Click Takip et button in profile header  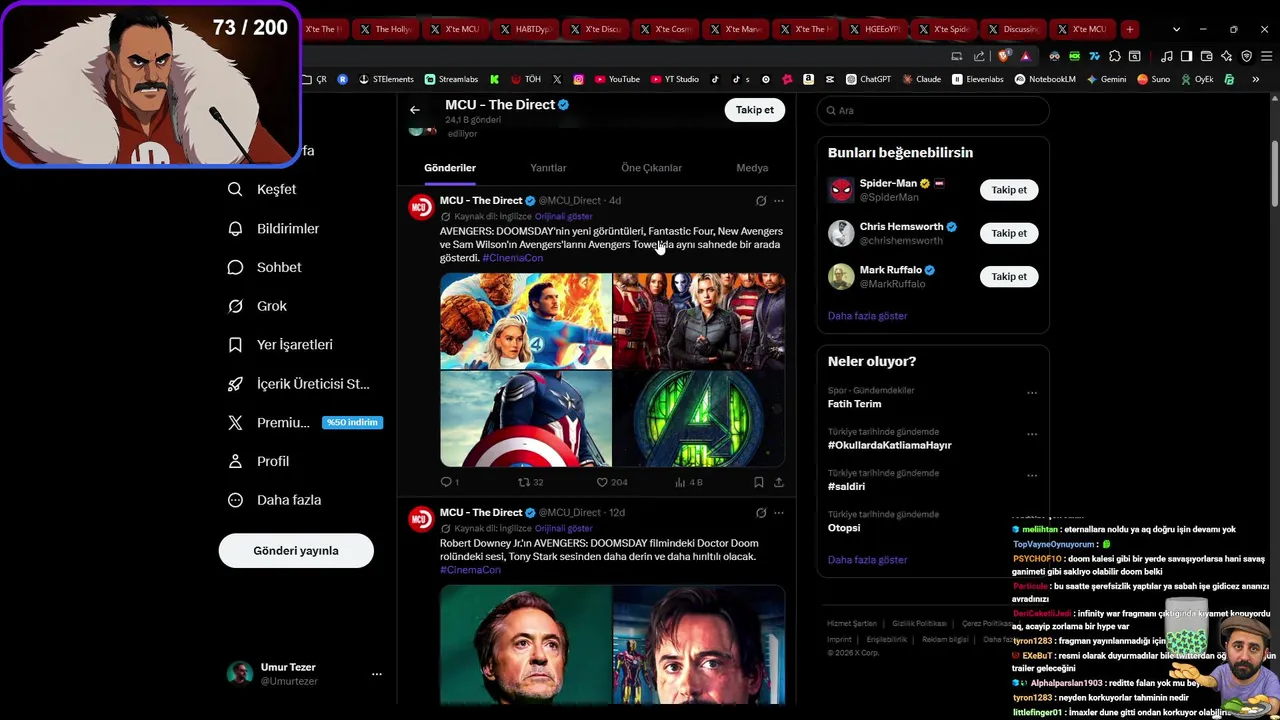click(755, 110)
